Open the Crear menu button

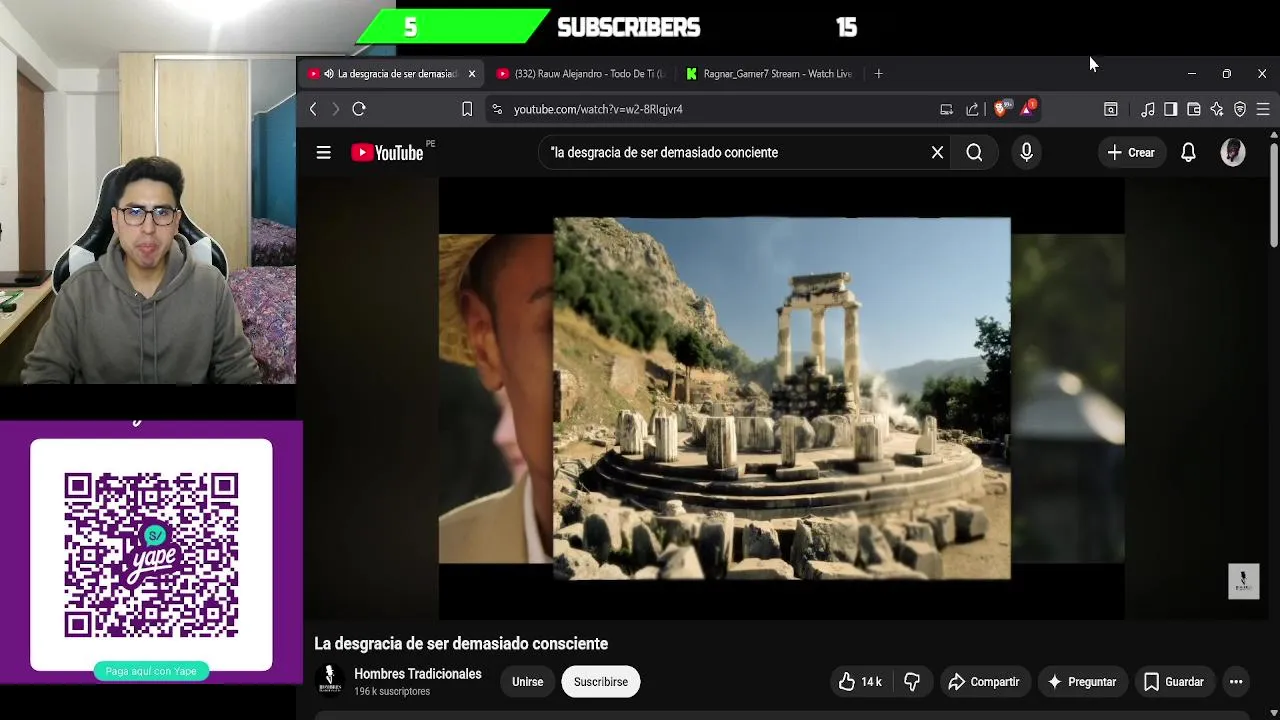click(1131, 153)
